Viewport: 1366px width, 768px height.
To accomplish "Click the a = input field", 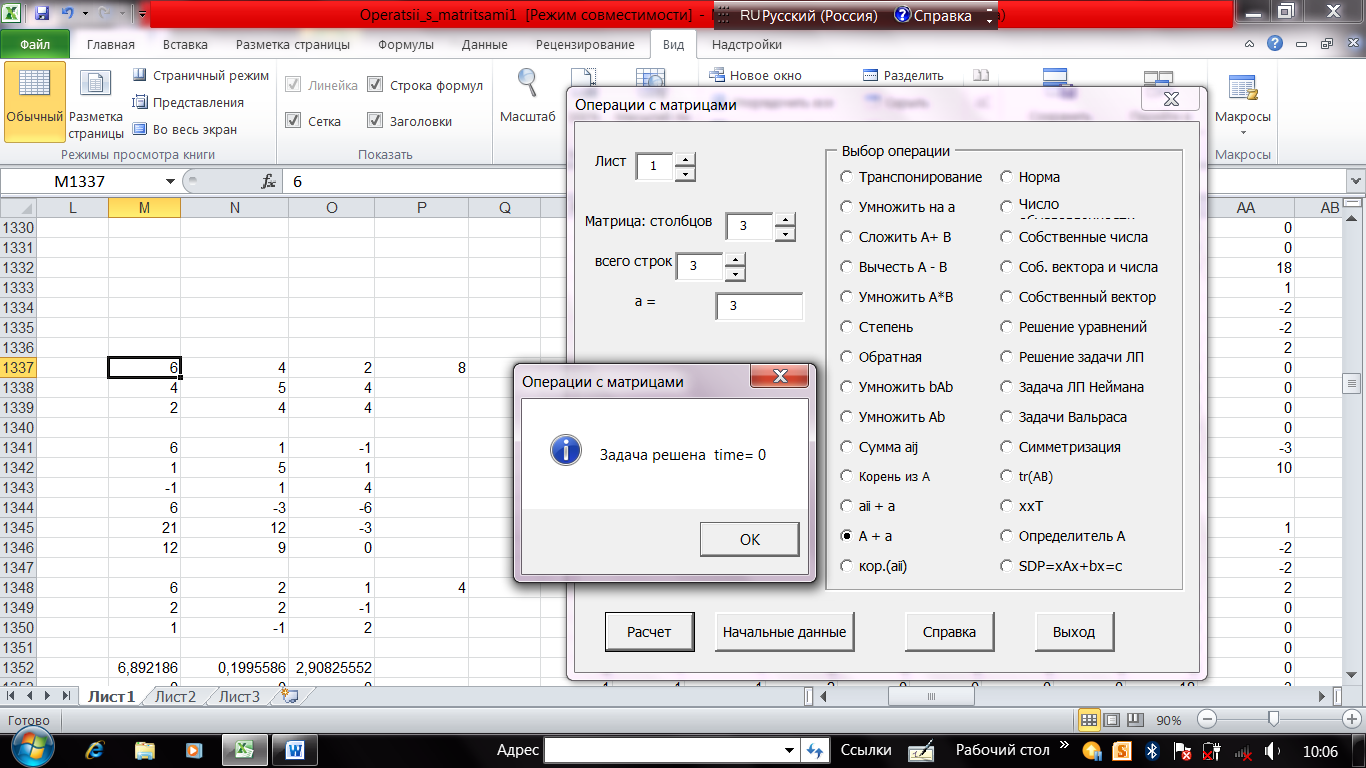I will coord(759,306).
